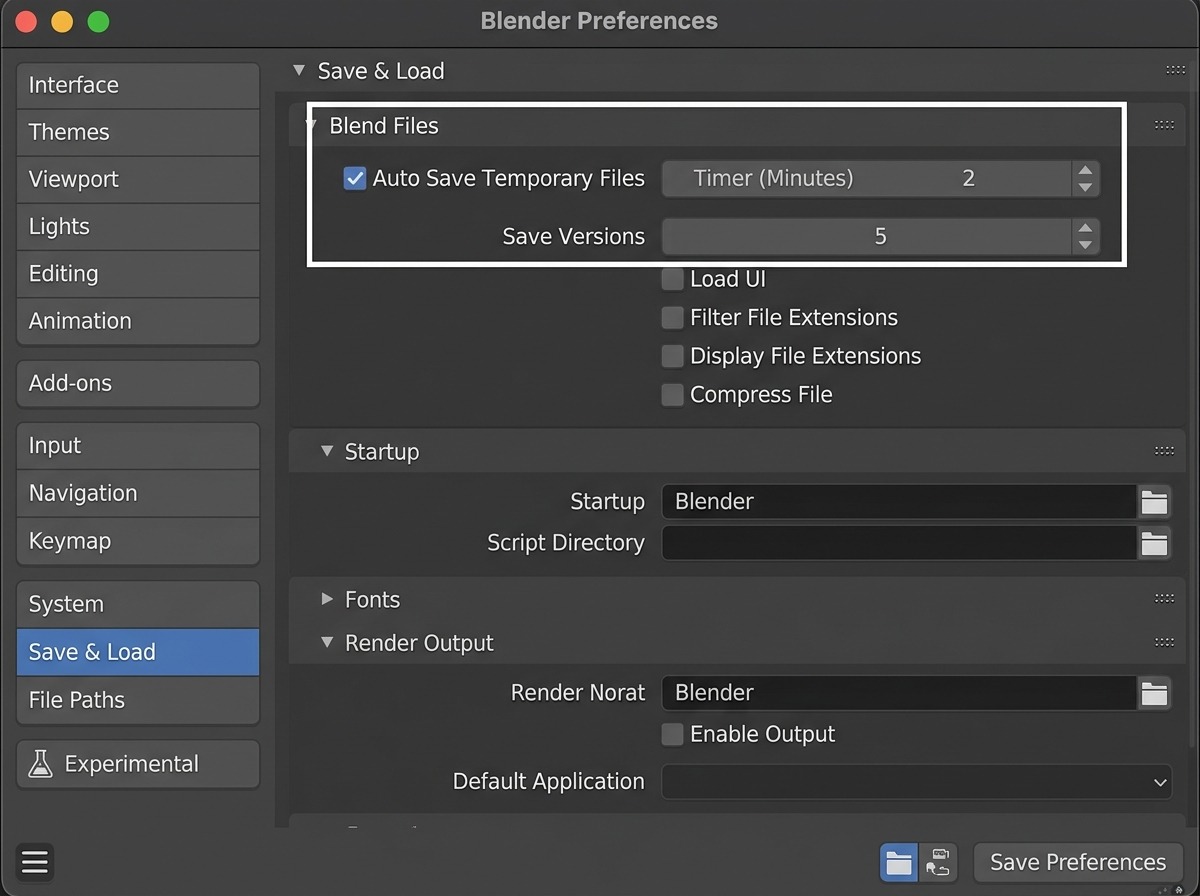This screenshot has height=896, width=1200.
Task: Click the Render Norat text field
Action: coord(899,692)
